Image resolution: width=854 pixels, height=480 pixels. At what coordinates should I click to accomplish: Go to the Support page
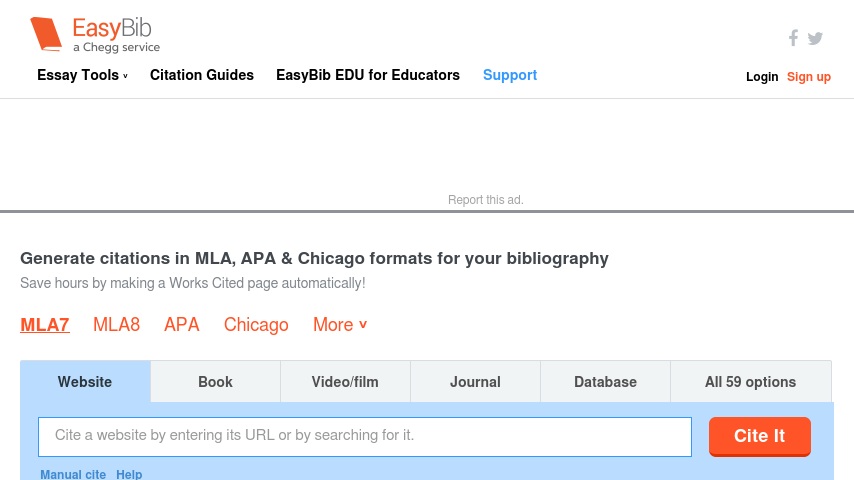click(x=510, y=75)
